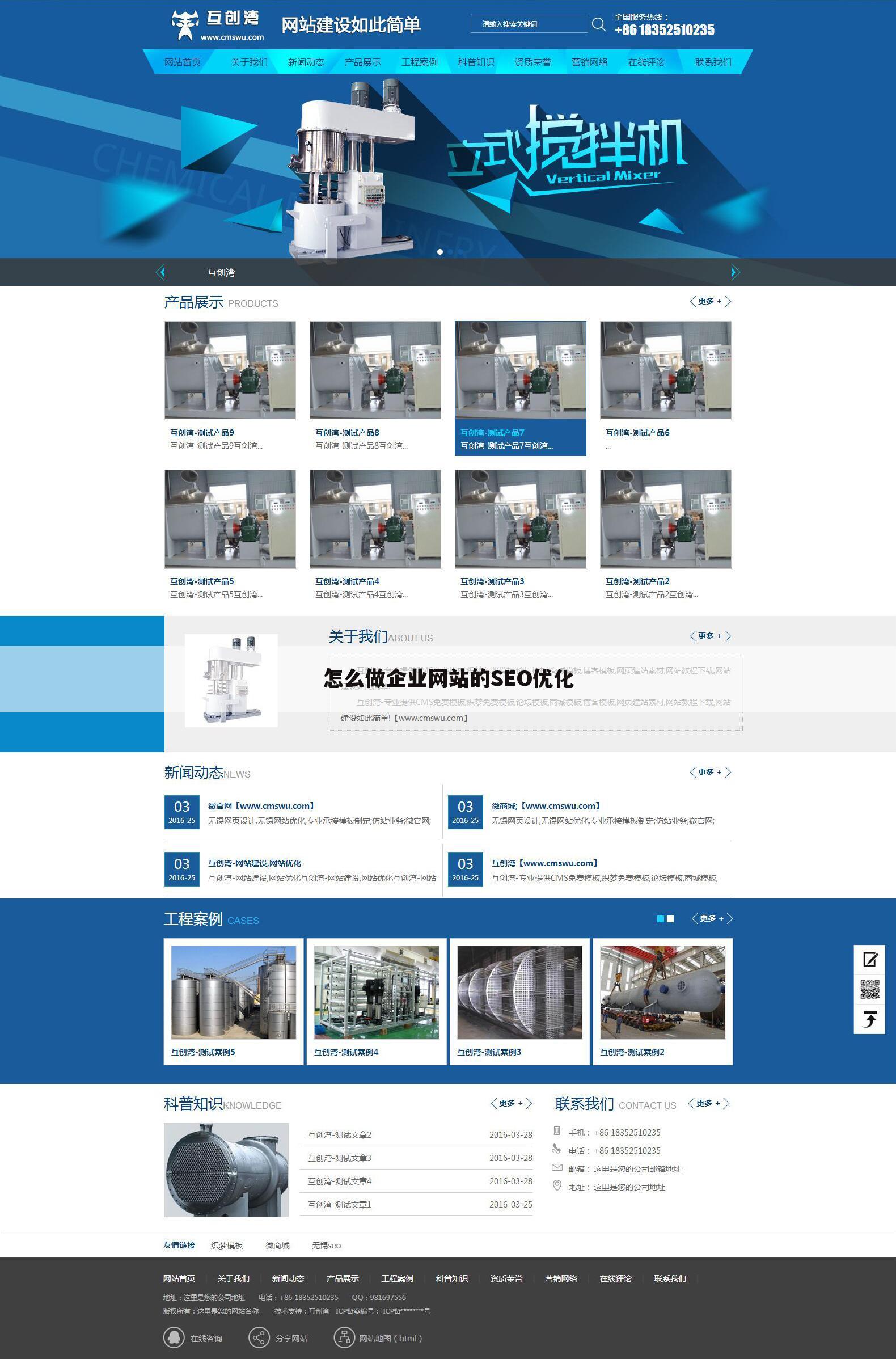This screenshot has height=1359, width=896.
Task: Open the 联系我们 top navigation item
Action: tap(713, 62)
